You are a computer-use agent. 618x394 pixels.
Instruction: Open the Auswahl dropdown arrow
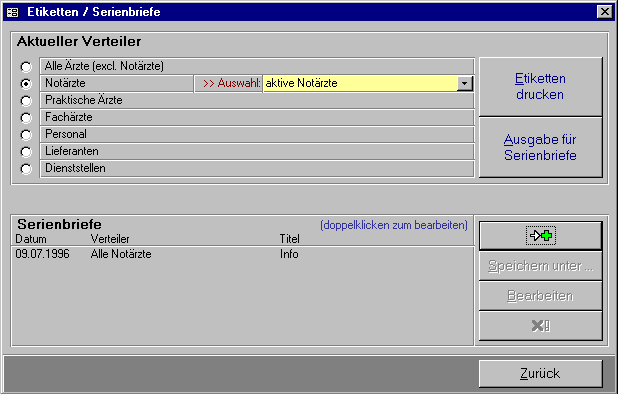465,84
